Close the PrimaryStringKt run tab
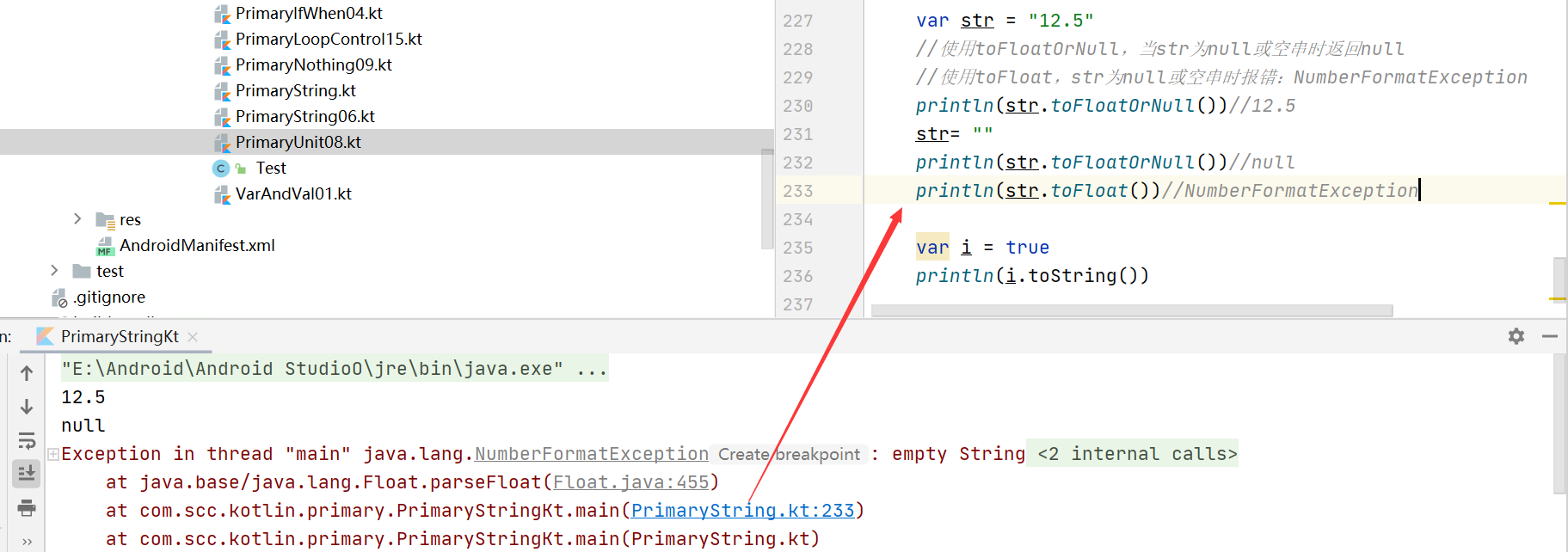Screen dimensions: 1568x552 pos(193,337)
